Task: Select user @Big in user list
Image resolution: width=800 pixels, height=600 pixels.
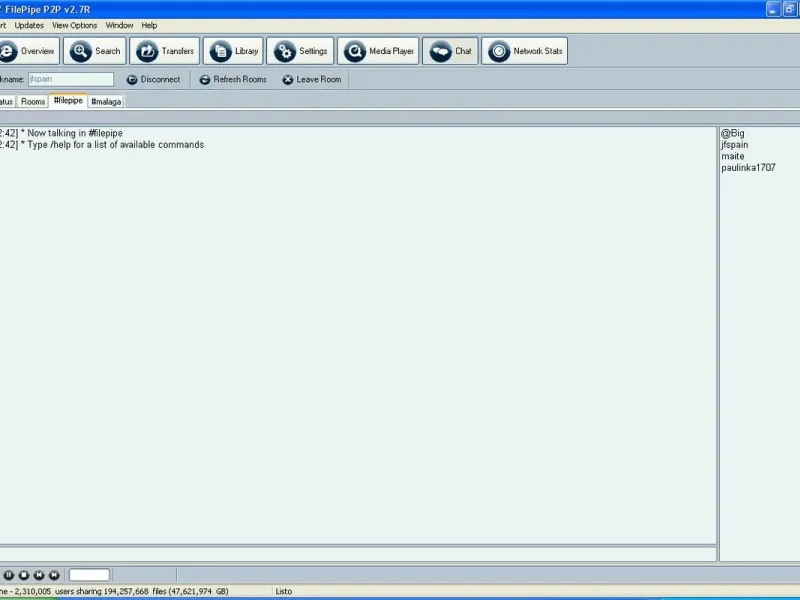Action: click(733, 133)
